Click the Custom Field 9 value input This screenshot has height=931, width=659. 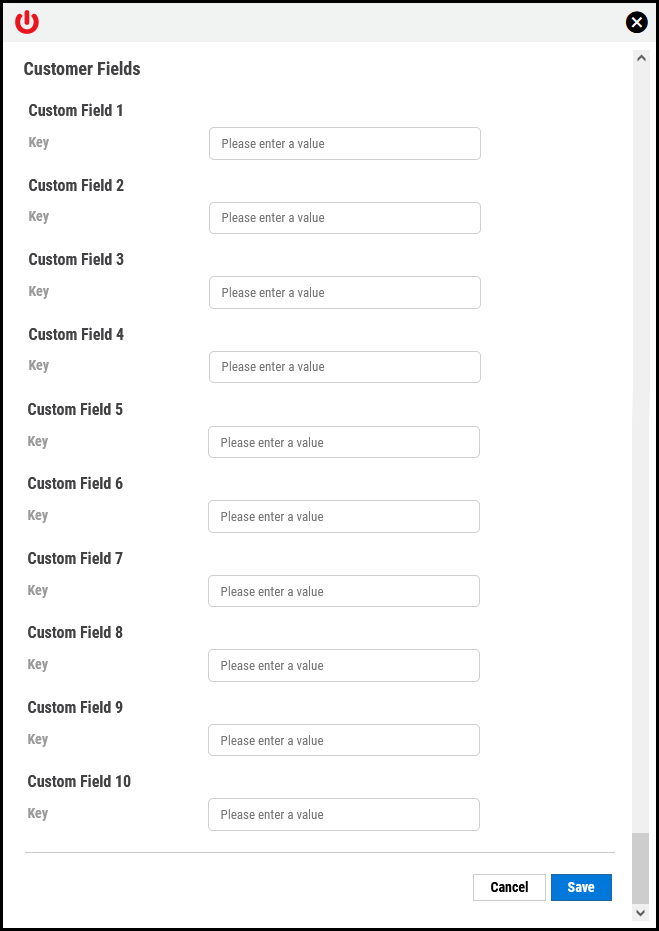(344, 740)
